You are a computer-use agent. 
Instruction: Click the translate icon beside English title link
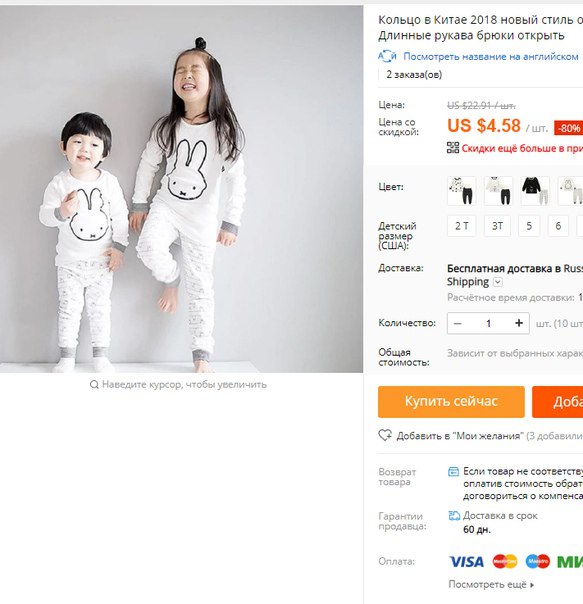pyautogui.click(x=387, y=57)
